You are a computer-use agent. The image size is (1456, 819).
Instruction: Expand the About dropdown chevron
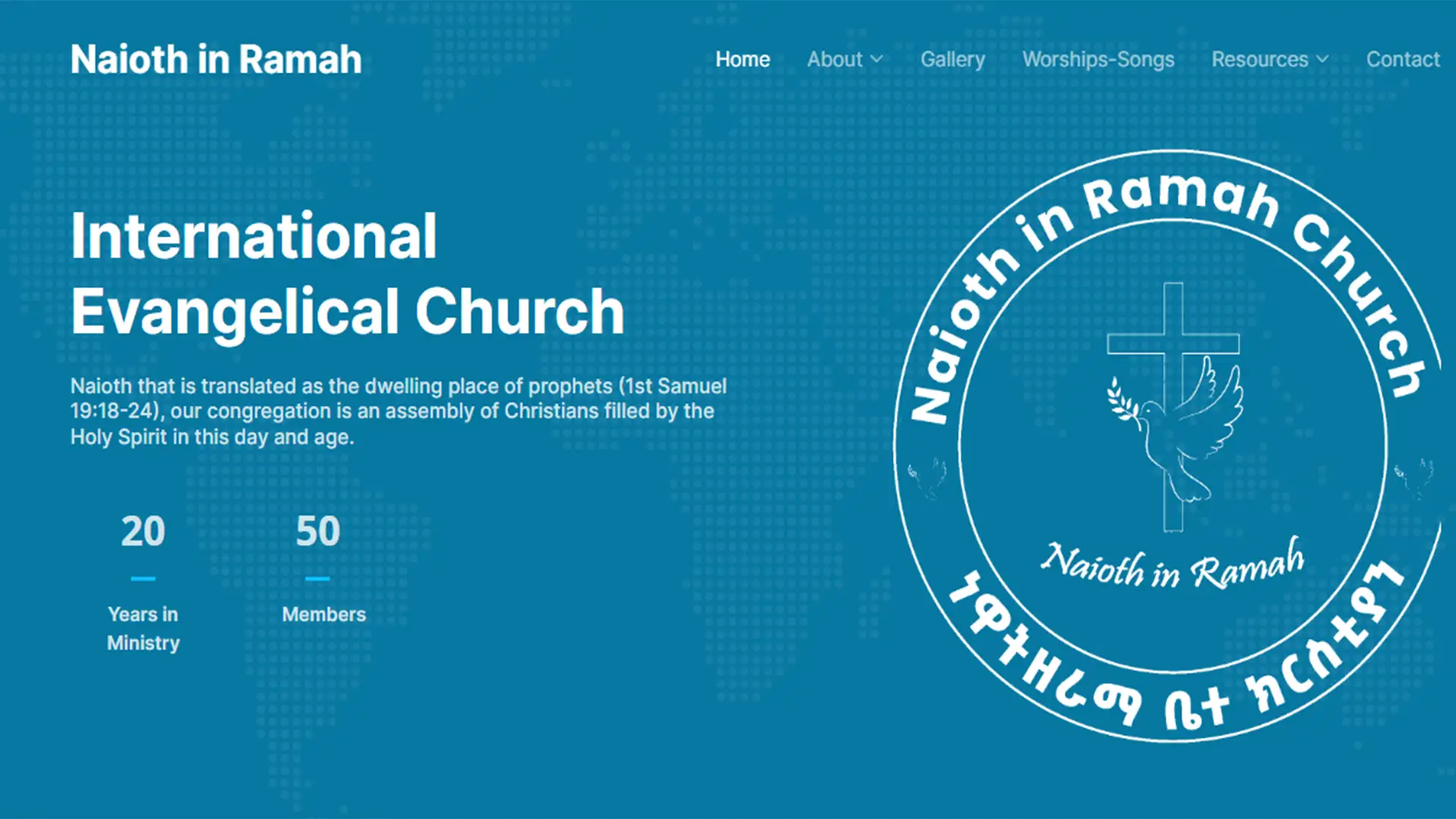pos(879,59)
